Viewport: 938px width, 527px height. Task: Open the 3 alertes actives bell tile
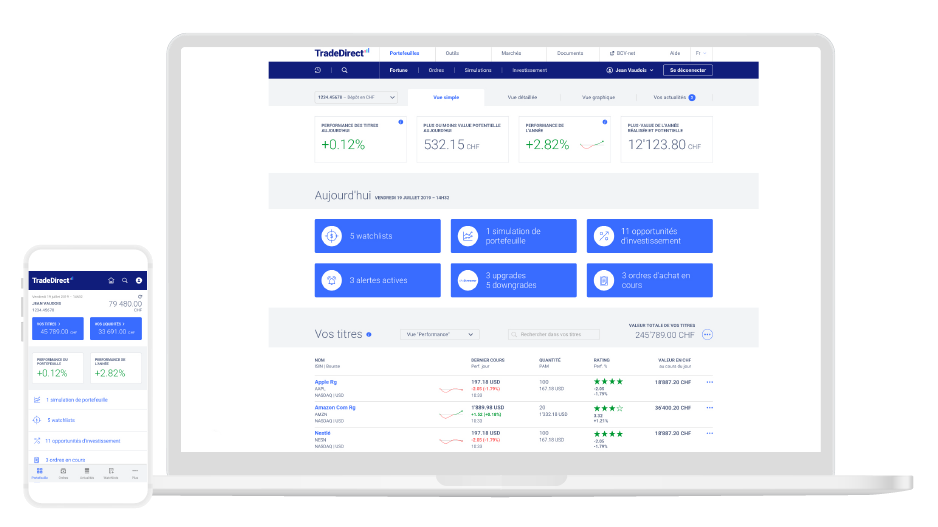[x=377, y=280]
